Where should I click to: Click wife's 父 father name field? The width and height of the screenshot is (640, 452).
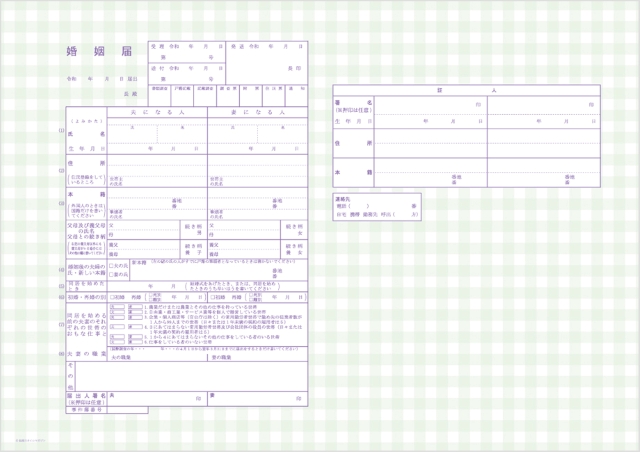[244, 225]
